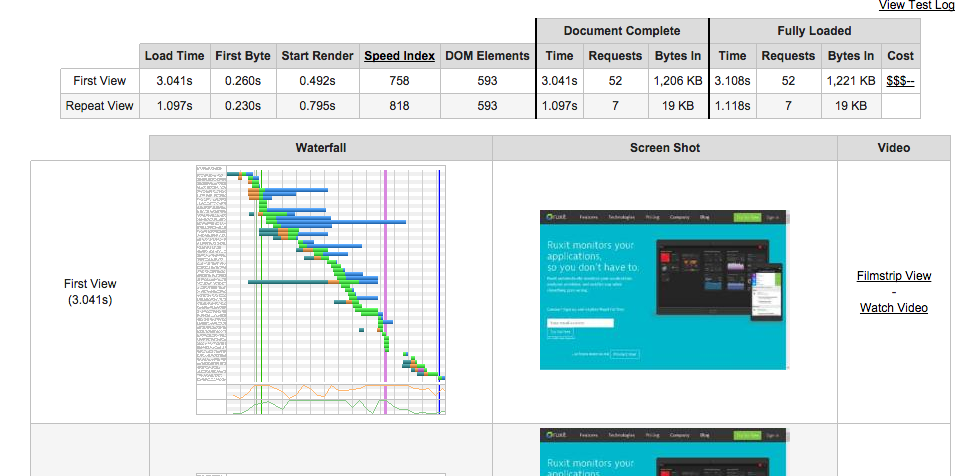Open the Filmstrip View link

893,275
